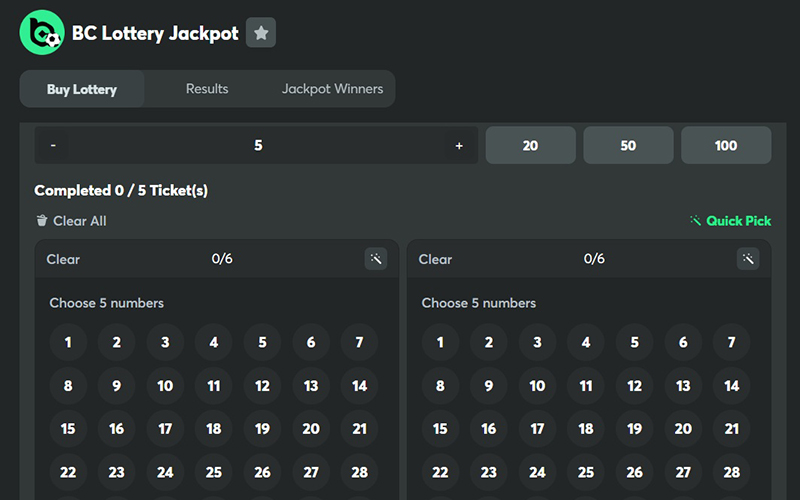Set ticket quantity to 100
Image resolution: width=800 pixels, height=500 pixels.
pos(726,145)
